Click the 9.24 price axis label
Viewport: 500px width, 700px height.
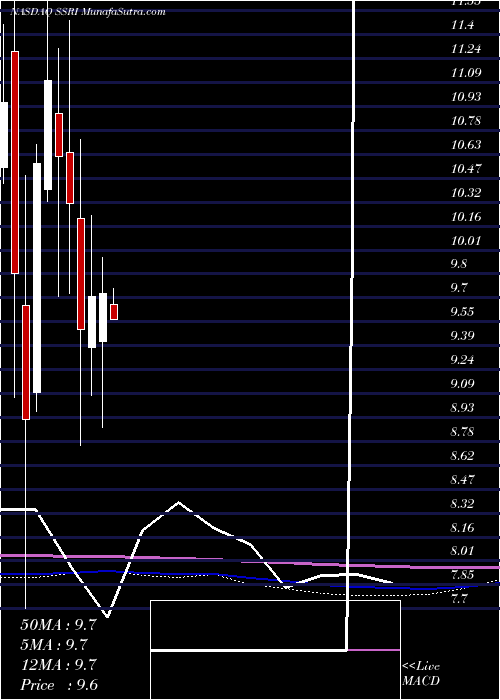coord(463,360)
